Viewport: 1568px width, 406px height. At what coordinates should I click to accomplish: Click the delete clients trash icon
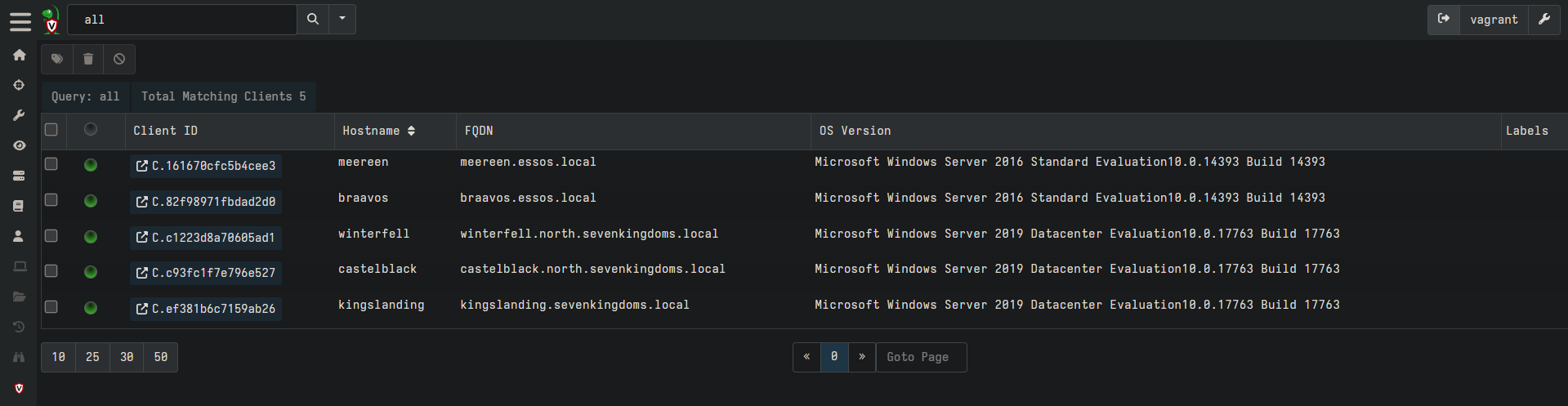click(88, 59)
